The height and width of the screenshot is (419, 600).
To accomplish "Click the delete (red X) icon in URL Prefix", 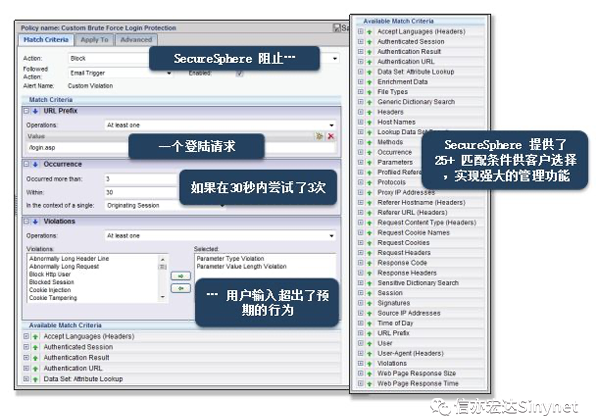I will 330,135.
